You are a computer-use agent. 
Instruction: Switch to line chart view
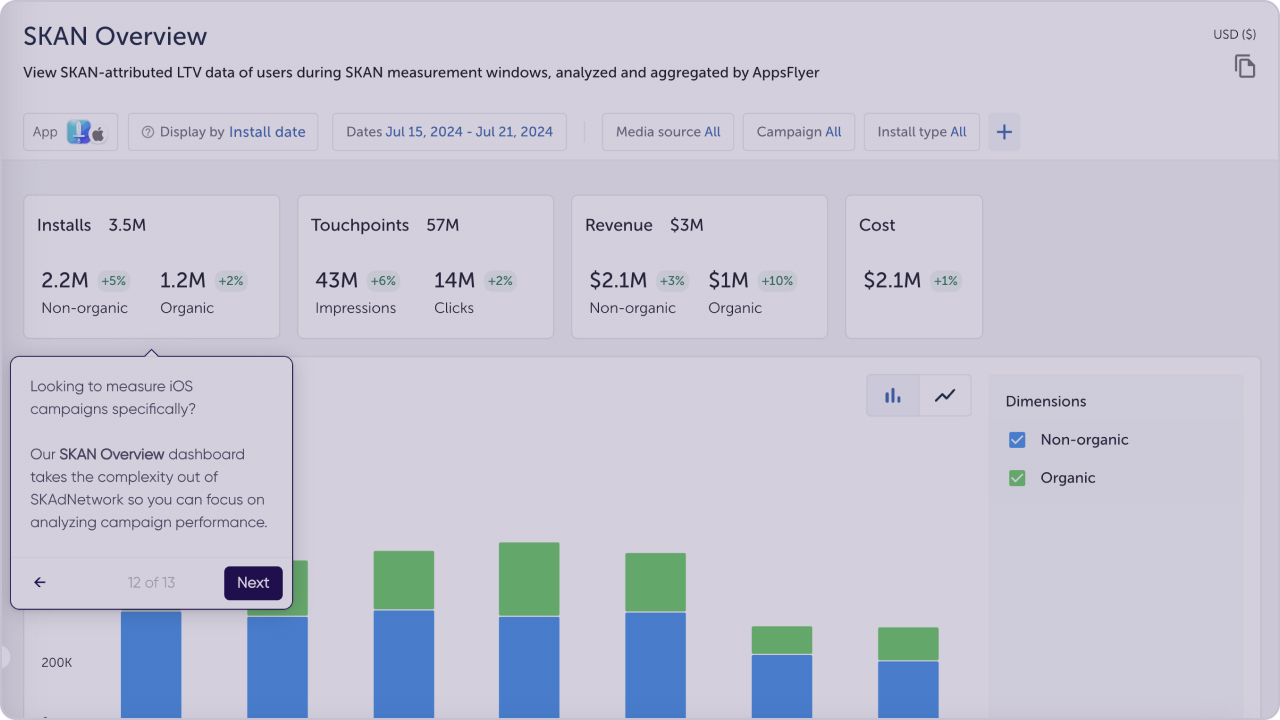click(x=945, y=396)
